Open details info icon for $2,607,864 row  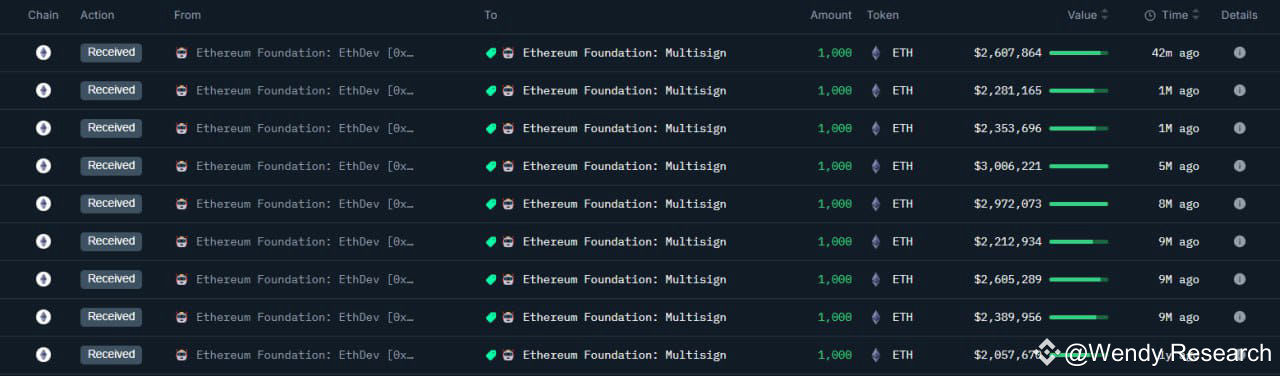tap(1239, 52)
